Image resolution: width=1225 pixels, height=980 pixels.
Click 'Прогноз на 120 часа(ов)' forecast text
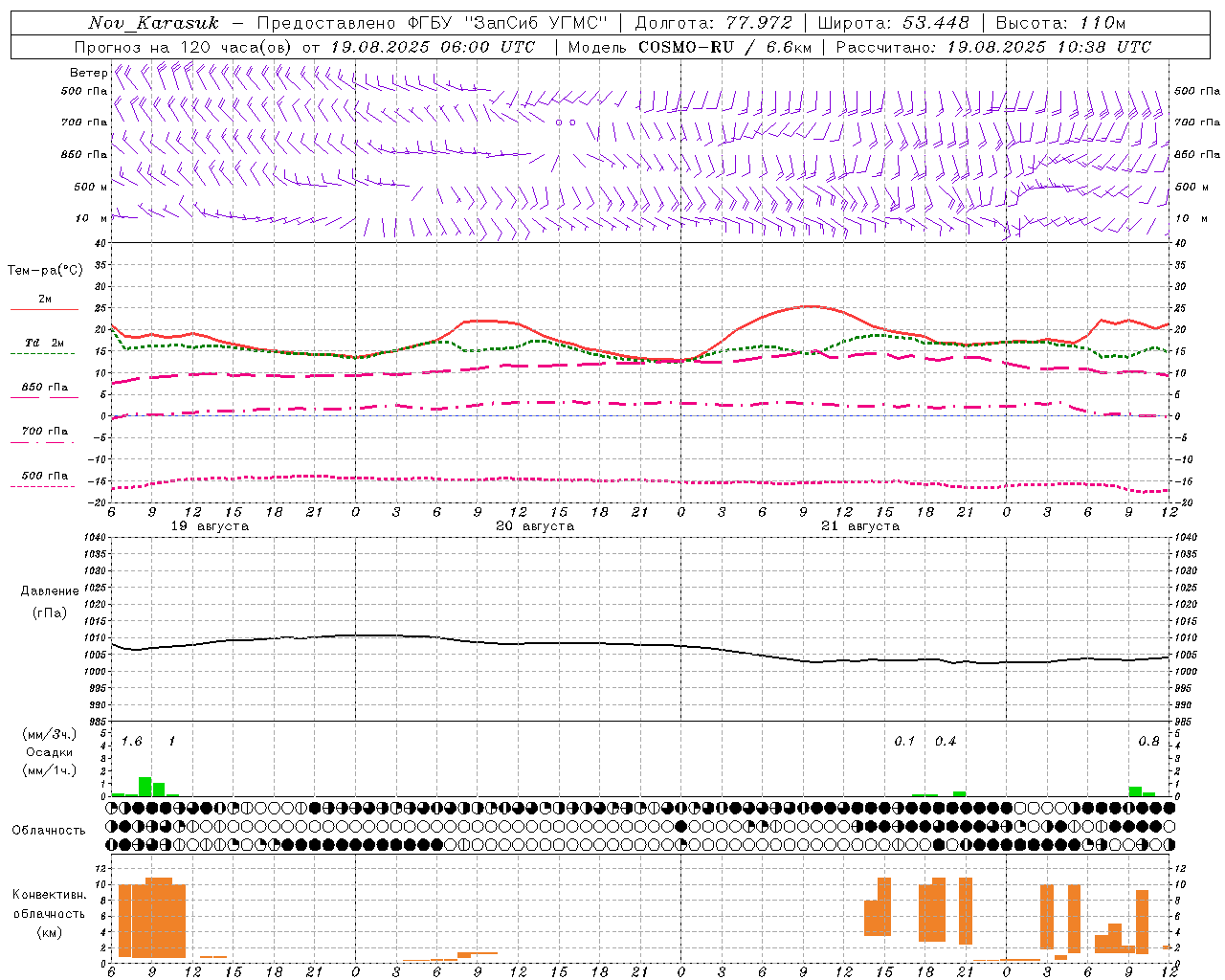coord(185,47)
